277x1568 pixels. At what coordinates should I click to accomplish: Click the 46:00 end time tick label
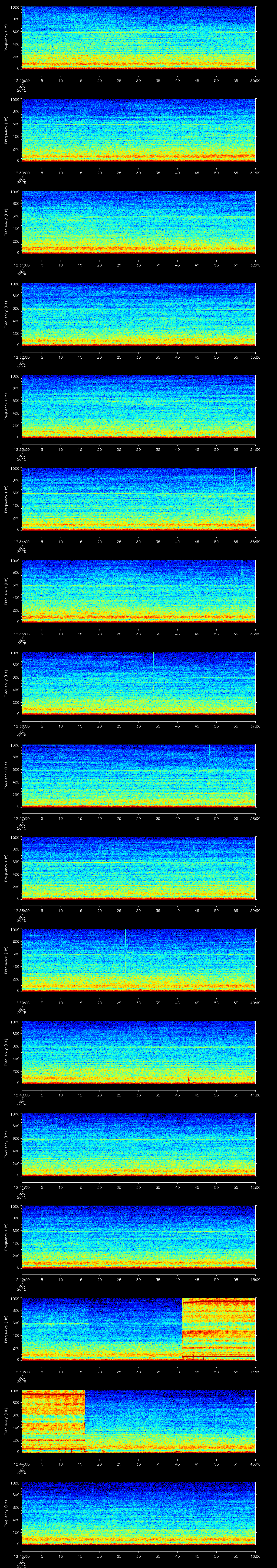255,1556
